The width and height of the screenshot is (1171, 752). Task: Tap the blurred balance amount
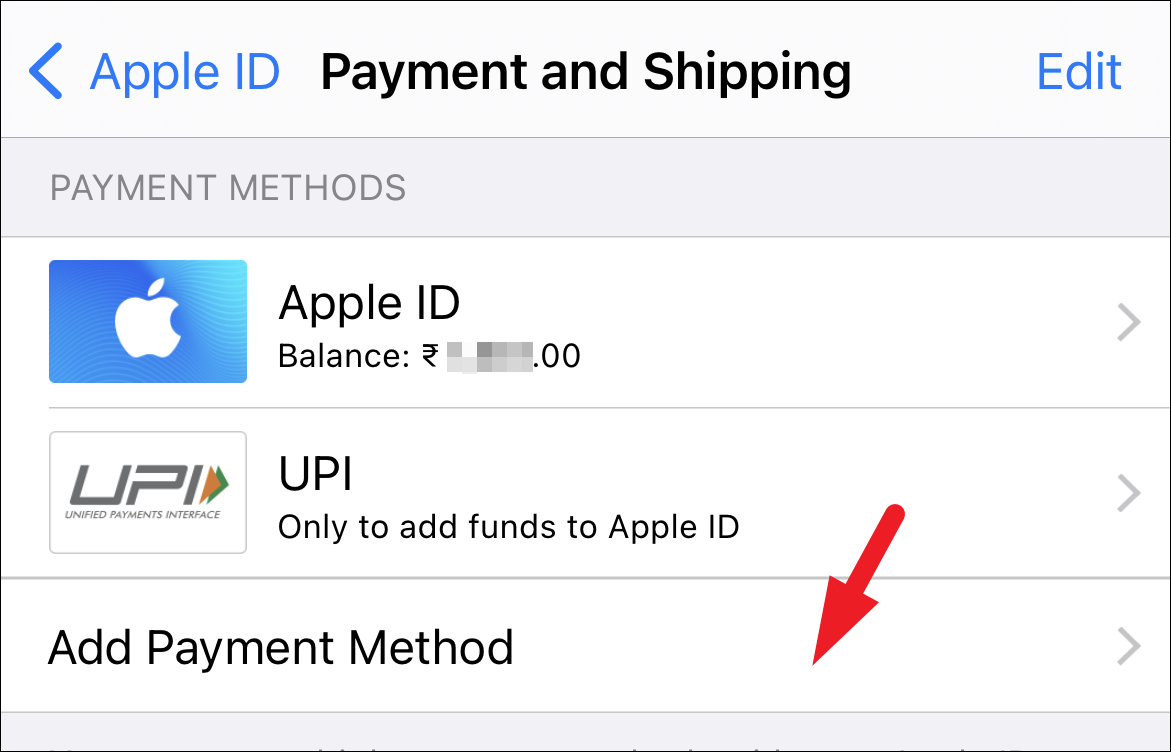click(x=490, y=356)
